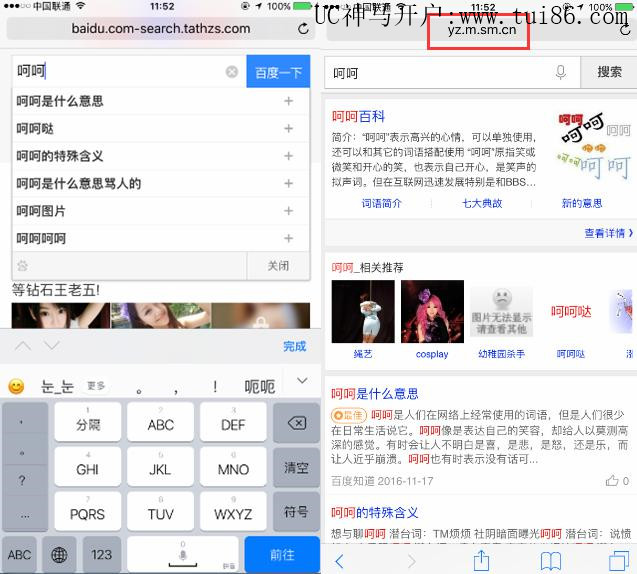
Task: Go to previous field with up arrow
Action: coord(23,346)
